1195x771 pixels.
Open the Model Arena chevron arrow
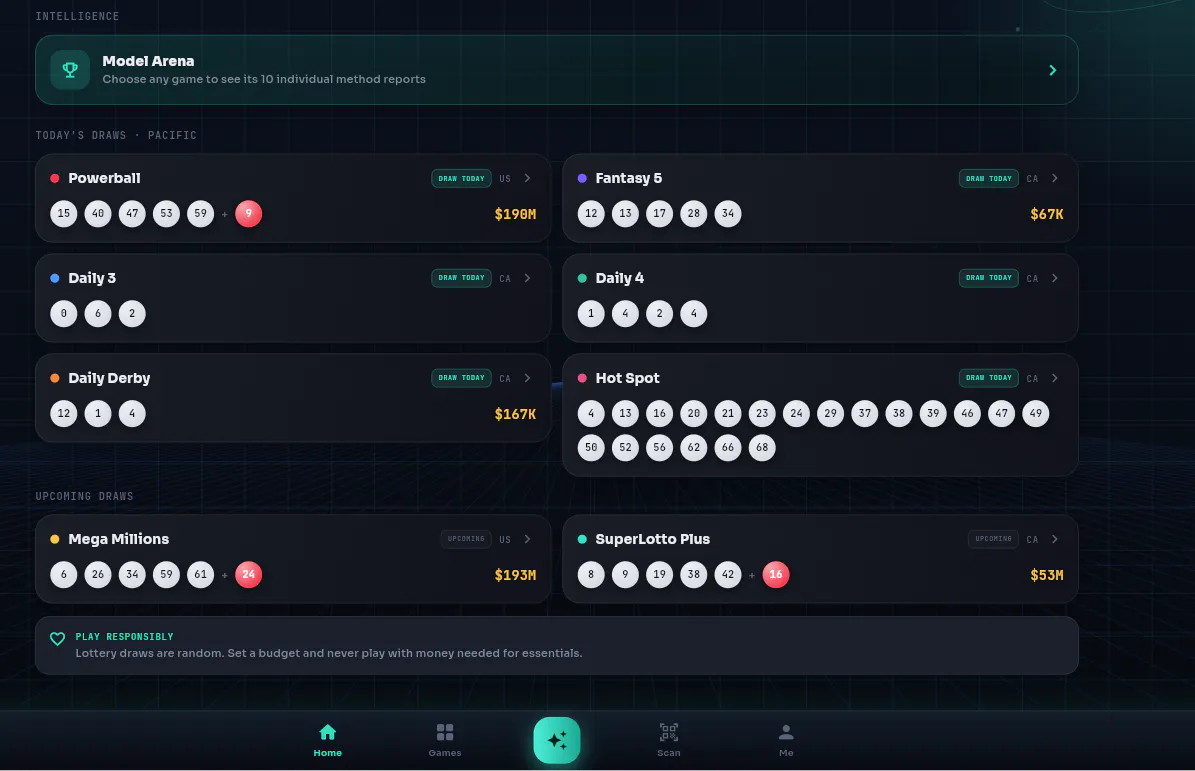coord(1052,70)
